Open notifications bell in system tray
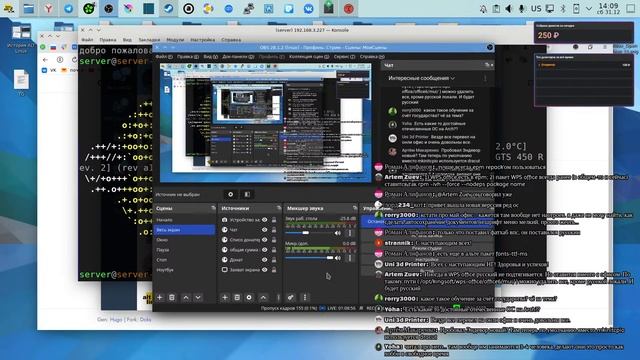640x360 pixels. (483, 9)
